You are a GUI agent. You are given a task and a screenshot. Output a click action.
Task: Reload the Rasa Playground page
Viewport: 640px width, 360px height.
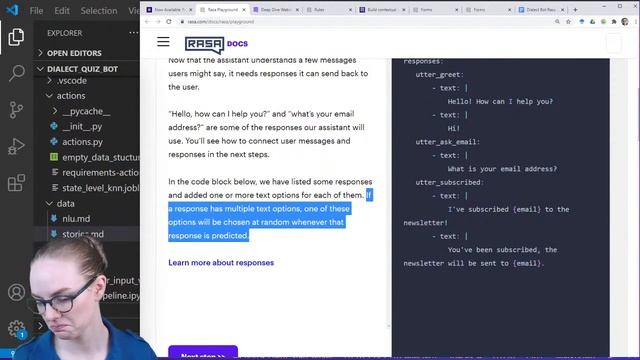169,22
